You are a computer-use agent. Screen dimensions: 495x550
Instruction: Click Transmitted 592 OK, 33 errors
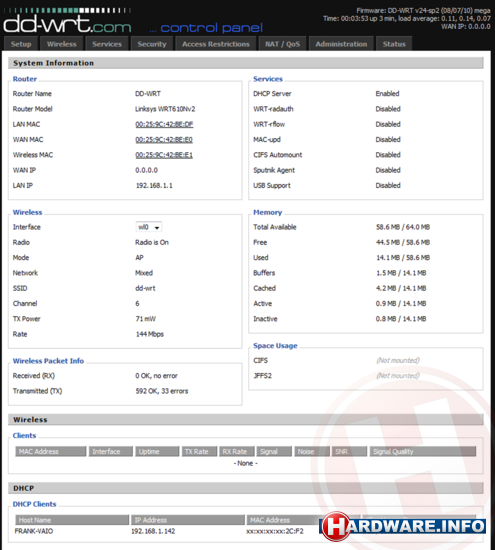click(162, 391)
